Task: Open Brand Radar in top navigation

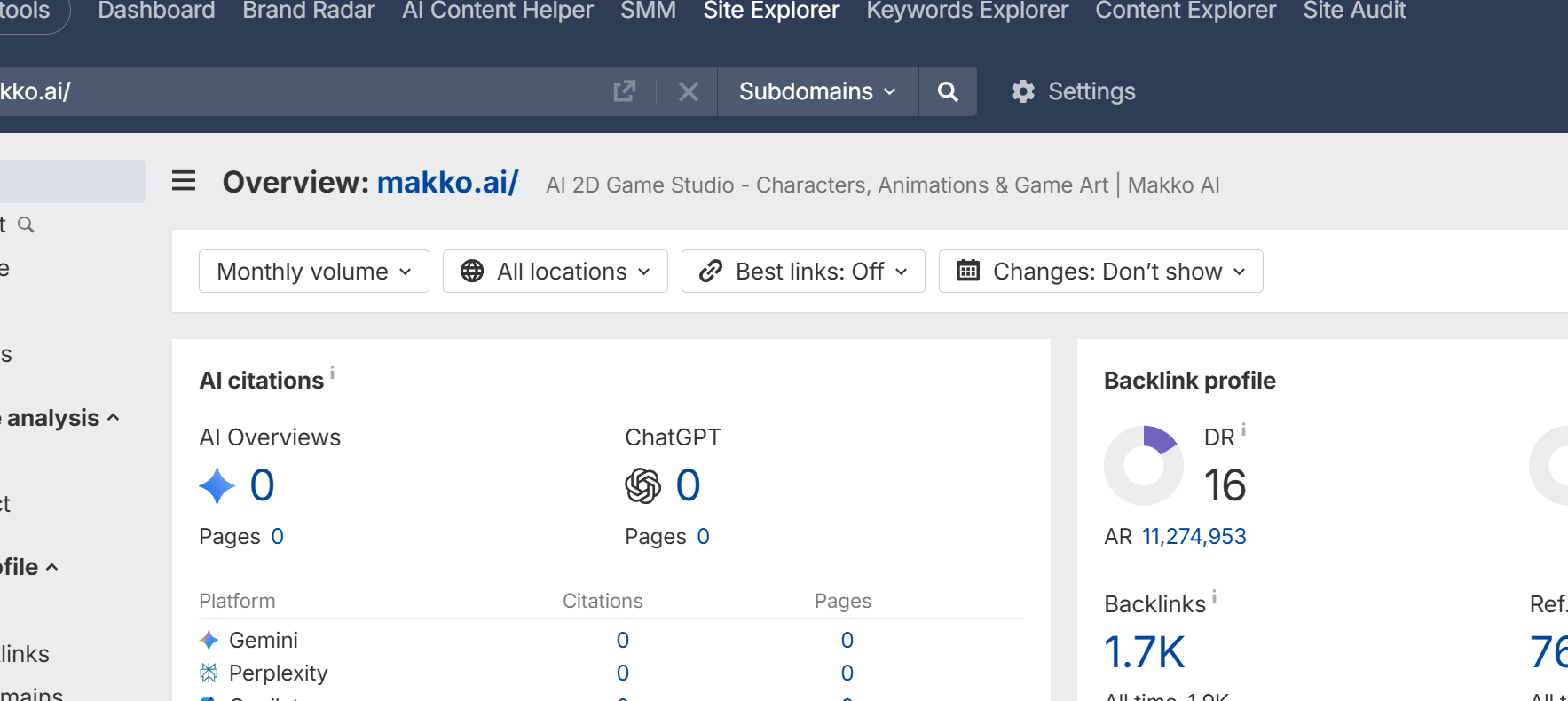Action: 309,11
